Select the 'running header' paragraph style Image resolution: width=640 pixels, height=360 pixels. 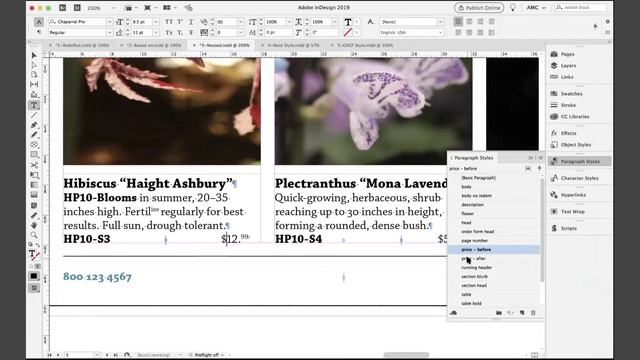point(494,267)
